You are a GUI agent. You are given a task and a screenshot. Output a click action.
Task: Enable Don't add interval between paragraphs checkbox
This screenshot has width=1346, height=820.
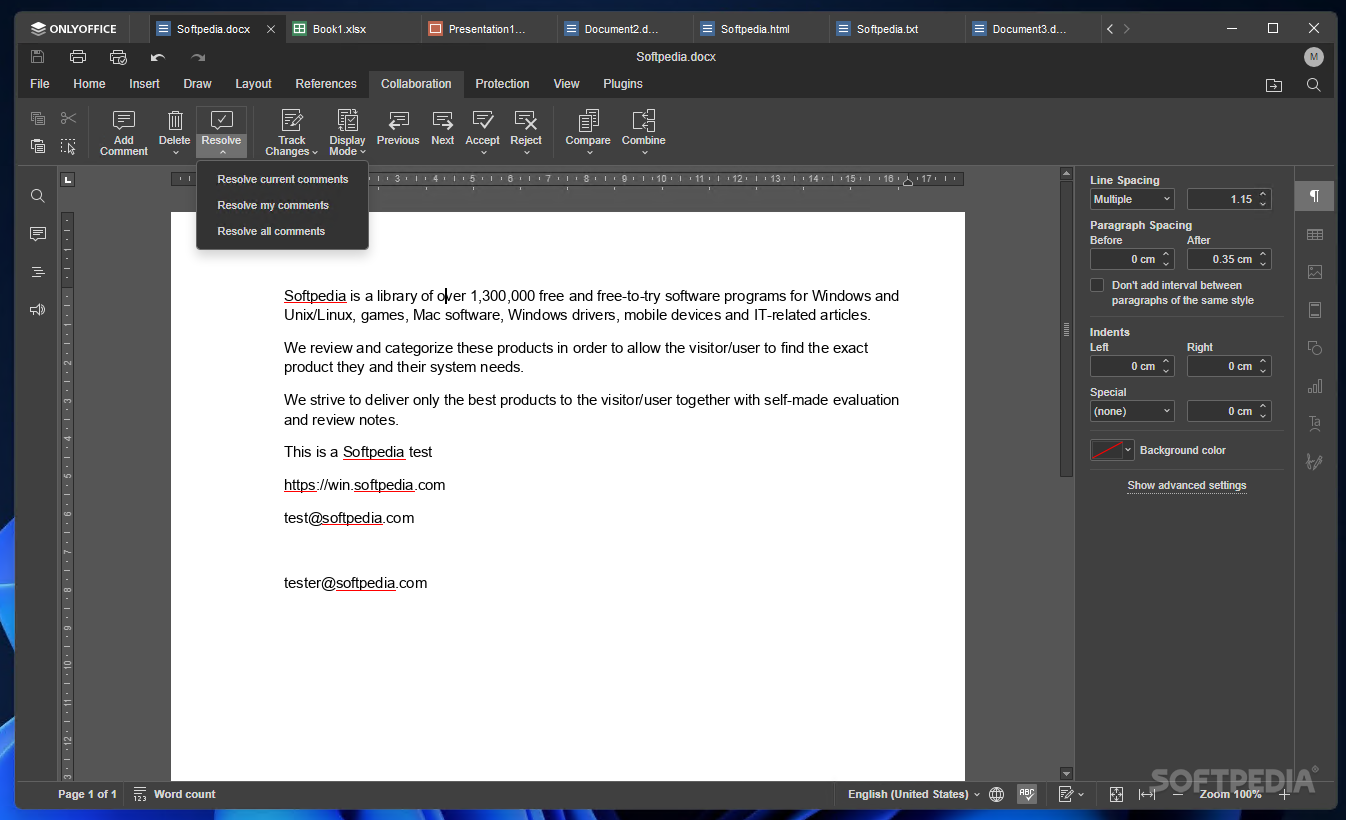[1097, 285]
